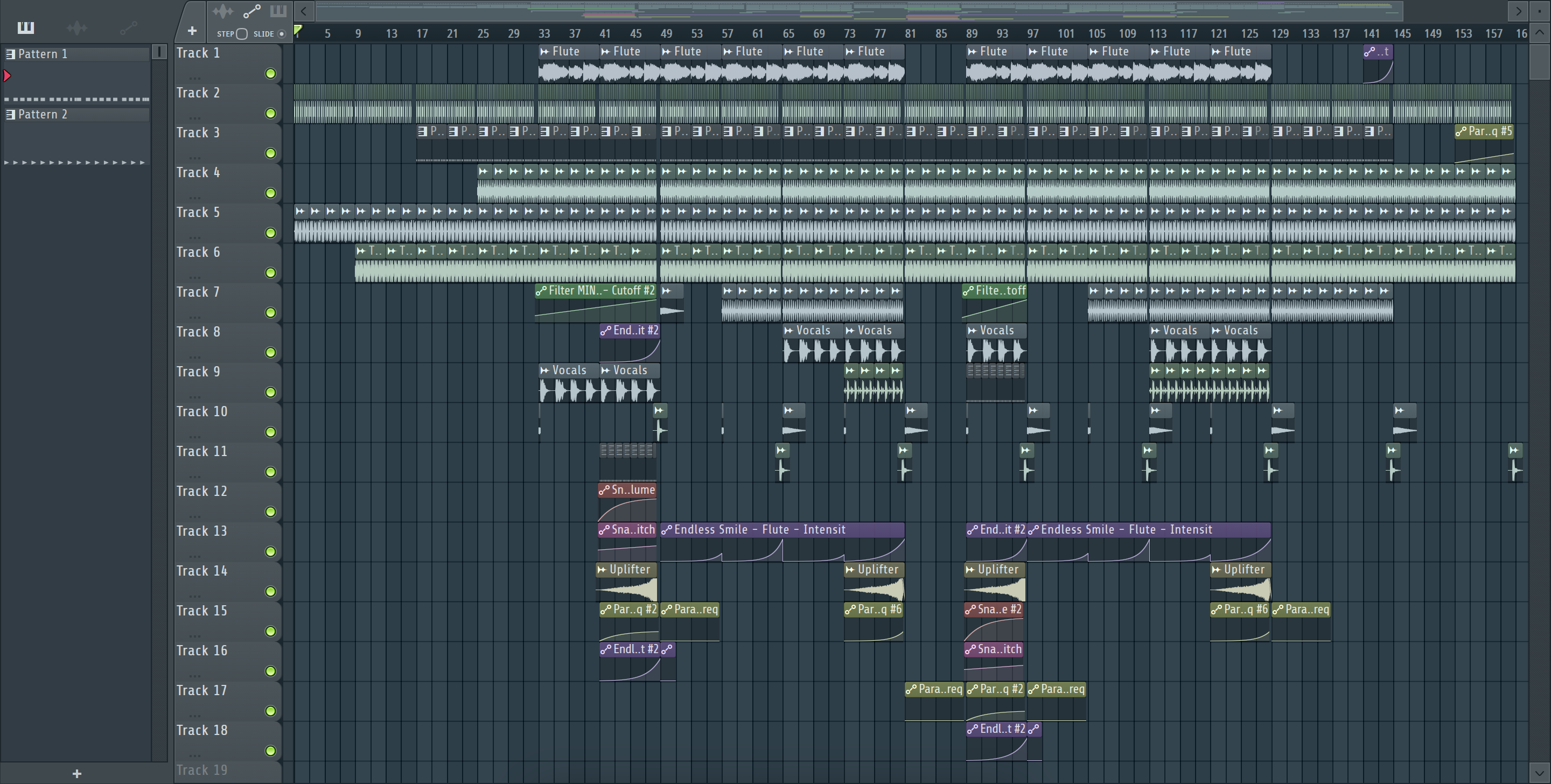Mute Track 12 with its green LED
This screenshot has height=784, width=1551.
[x=271, y=512]
